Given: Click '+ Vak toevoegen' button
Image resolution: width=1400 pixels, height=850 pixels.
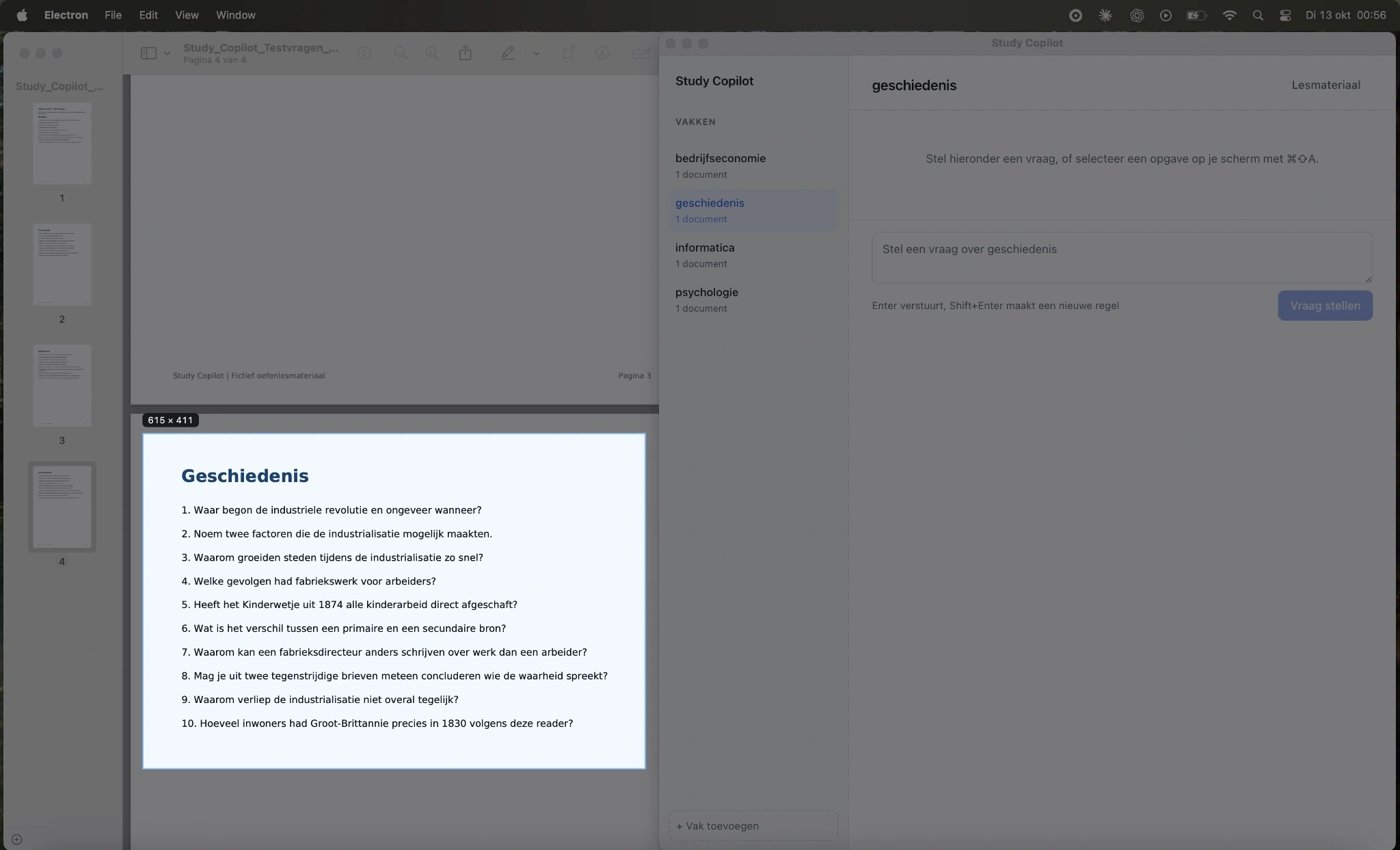Looking at the screenshot, I should [753, 826].
